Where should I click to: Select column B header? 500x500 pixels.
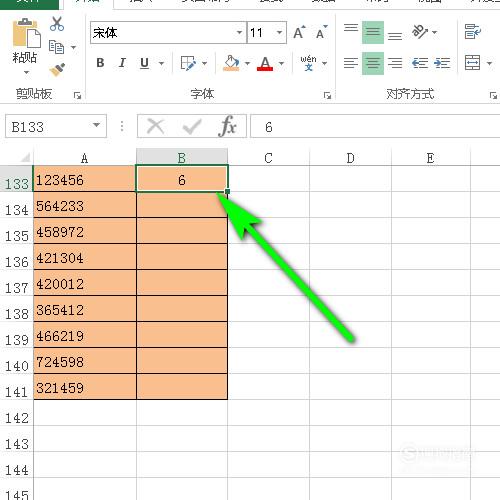(182, 157)
